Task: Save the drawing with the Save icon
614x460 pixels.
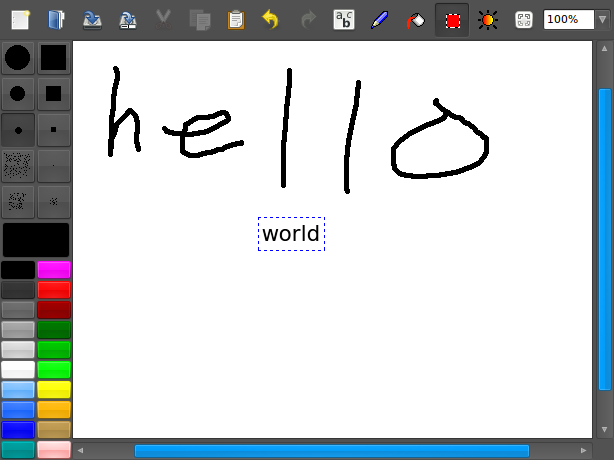Action: pos(91,19)
